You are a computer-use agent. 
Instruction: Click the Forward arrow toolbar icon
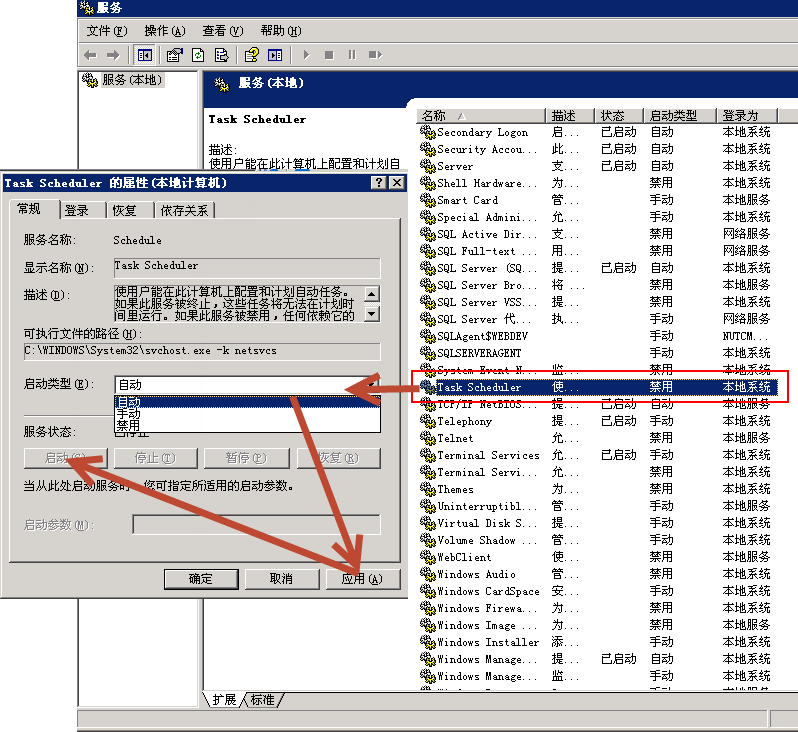click(112, 55)
